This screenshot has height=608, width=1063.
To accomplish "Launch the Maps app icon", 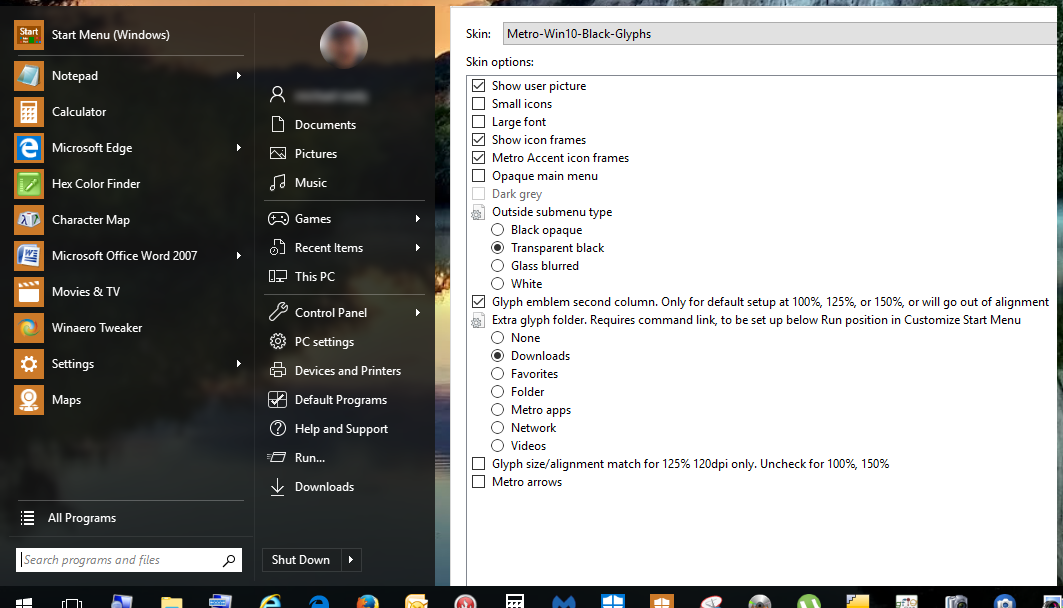I will (28, 399).
